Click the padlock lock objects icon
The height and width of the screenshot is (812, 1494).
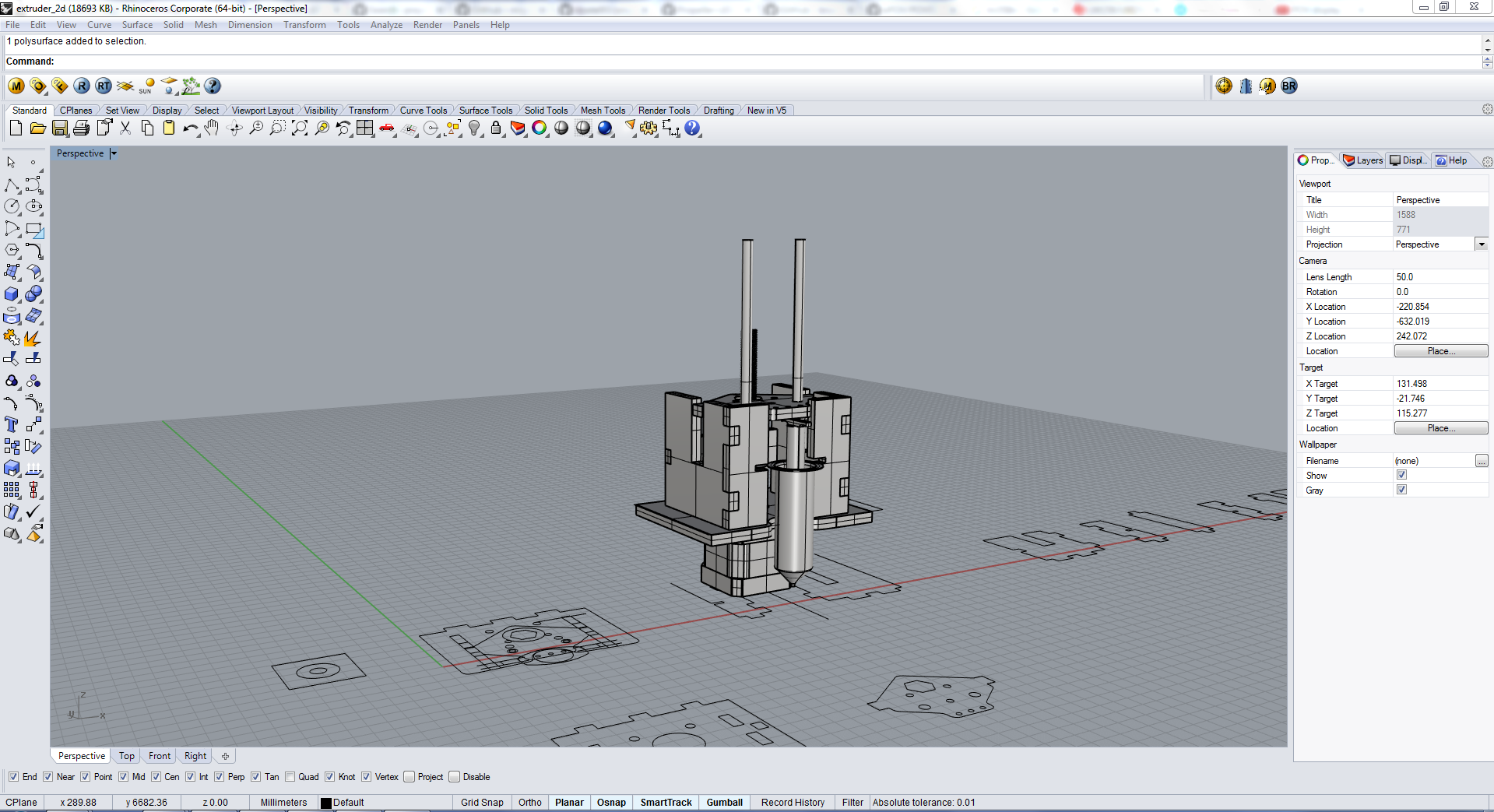pos(496,128)
